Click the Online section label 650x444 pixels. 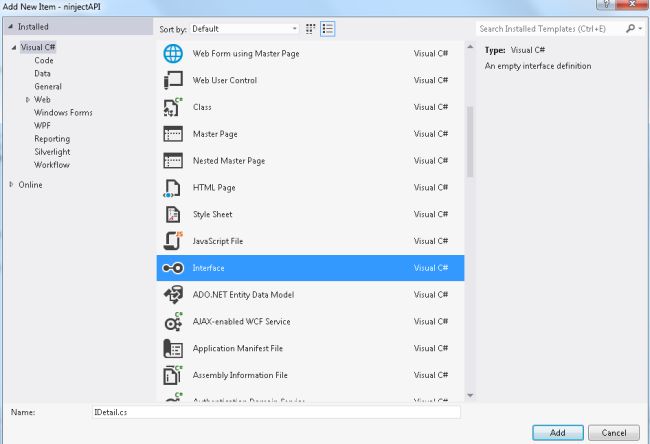click(30, 184)
